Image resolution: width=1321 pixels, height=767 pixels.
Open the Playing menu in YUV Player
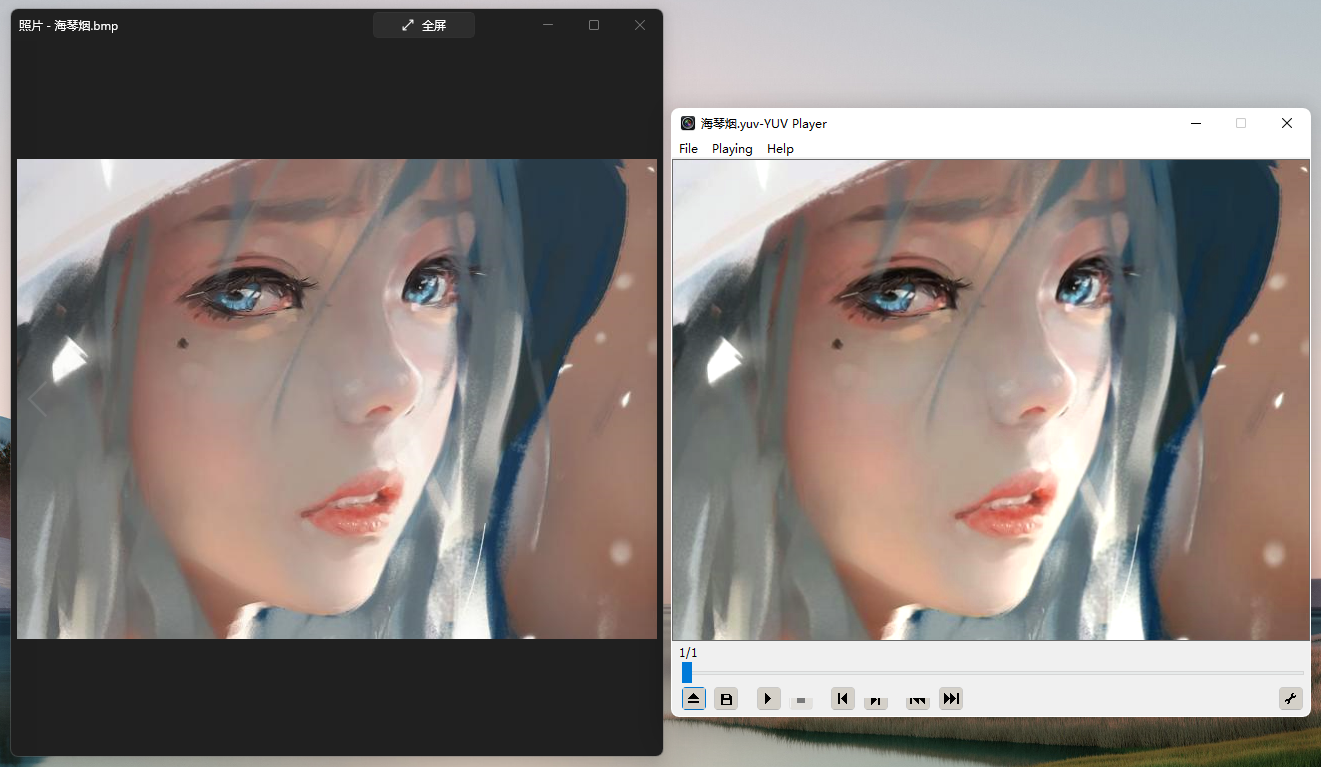(x=732, y=148)
